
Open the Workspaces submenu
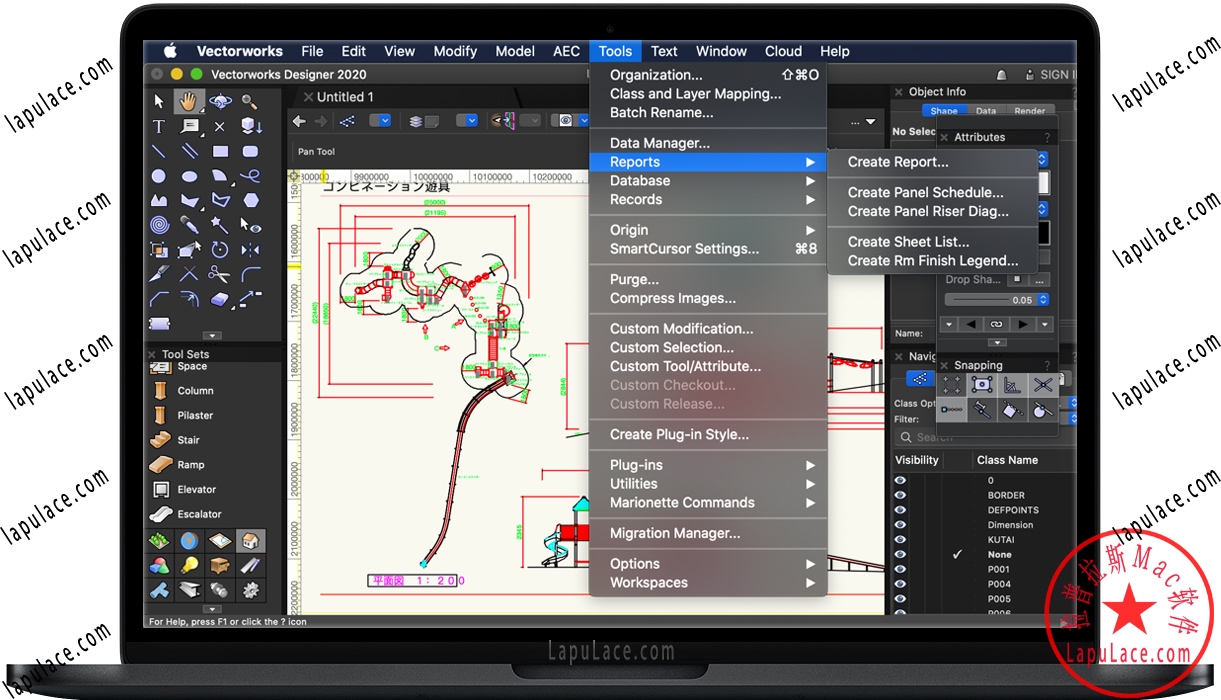708,583
